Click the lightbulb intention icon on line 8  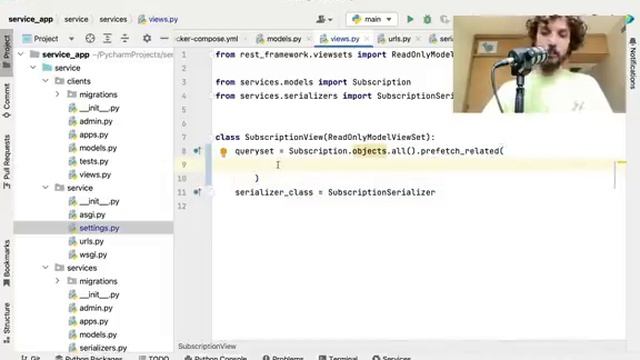coord(223,152)
